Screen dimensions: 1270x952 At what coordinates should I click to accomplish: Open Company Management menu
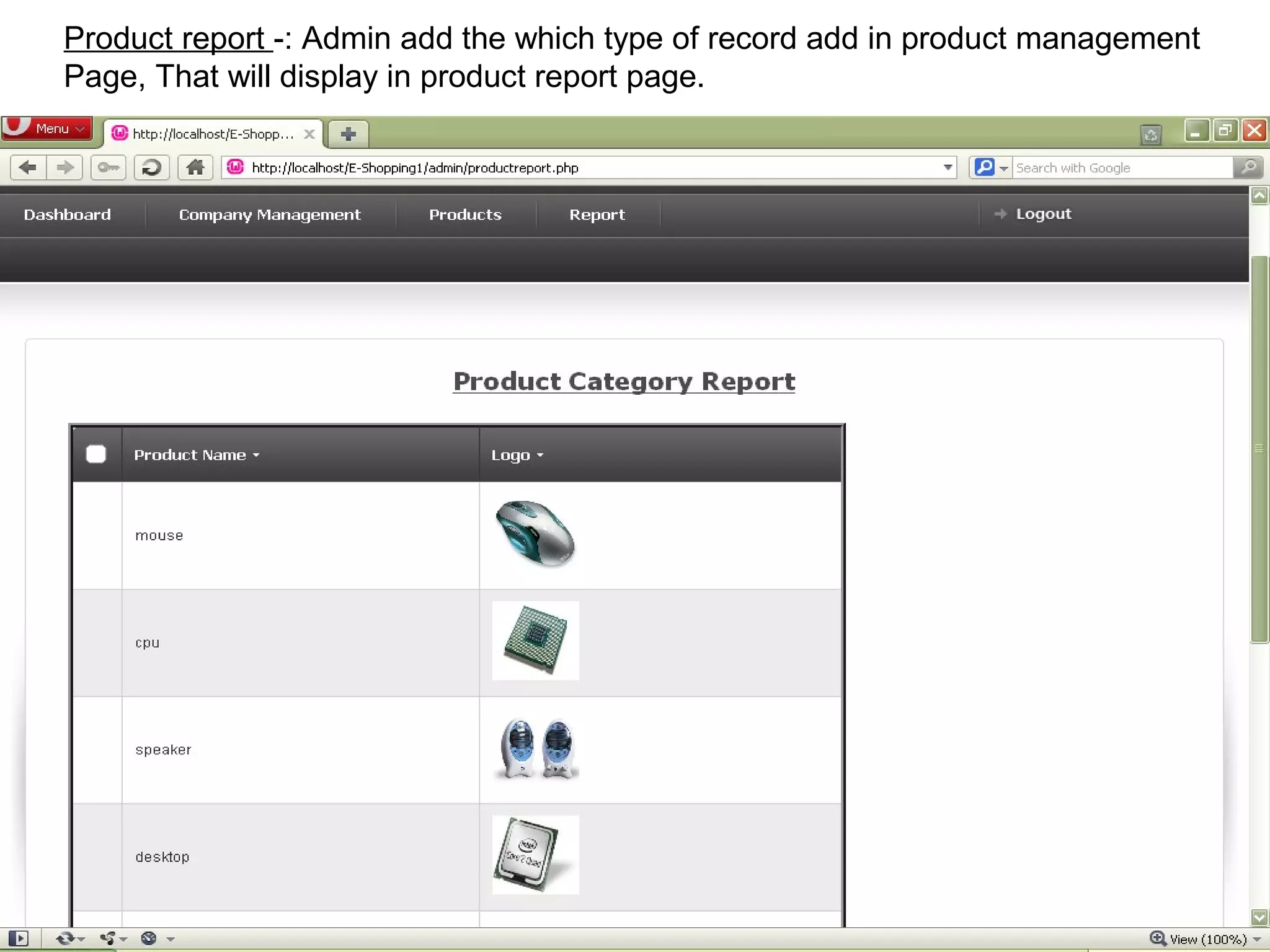(270, 214)
